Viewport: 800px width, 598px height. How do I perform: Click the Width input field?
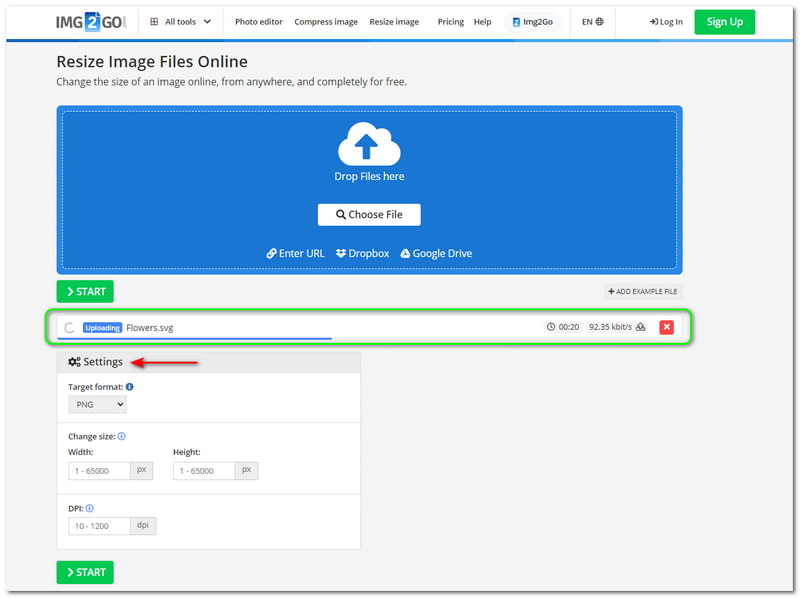[100, 470]
